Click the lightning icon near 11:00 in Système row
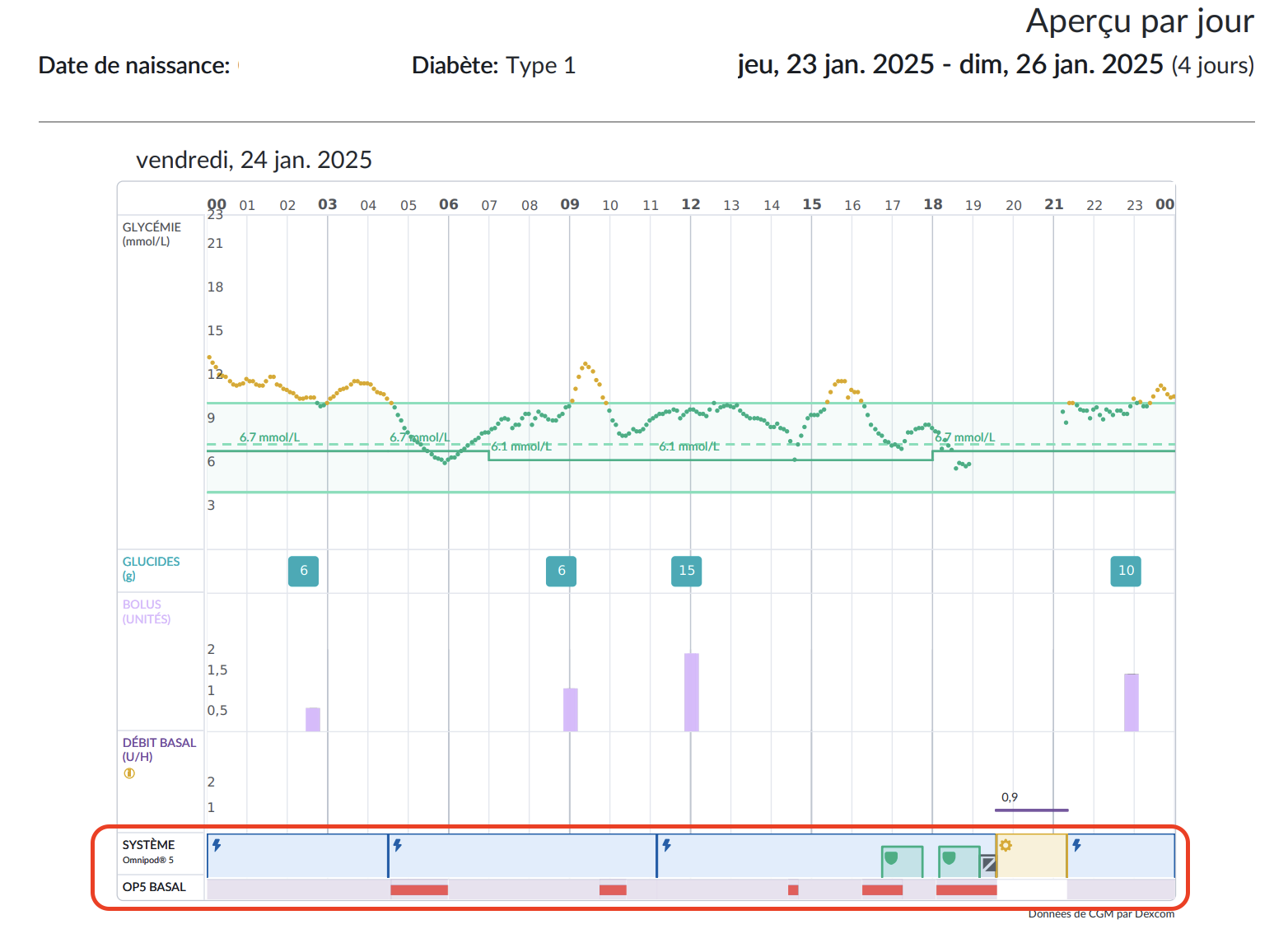Screen dimensions: 1288x929 click(667, 845)
